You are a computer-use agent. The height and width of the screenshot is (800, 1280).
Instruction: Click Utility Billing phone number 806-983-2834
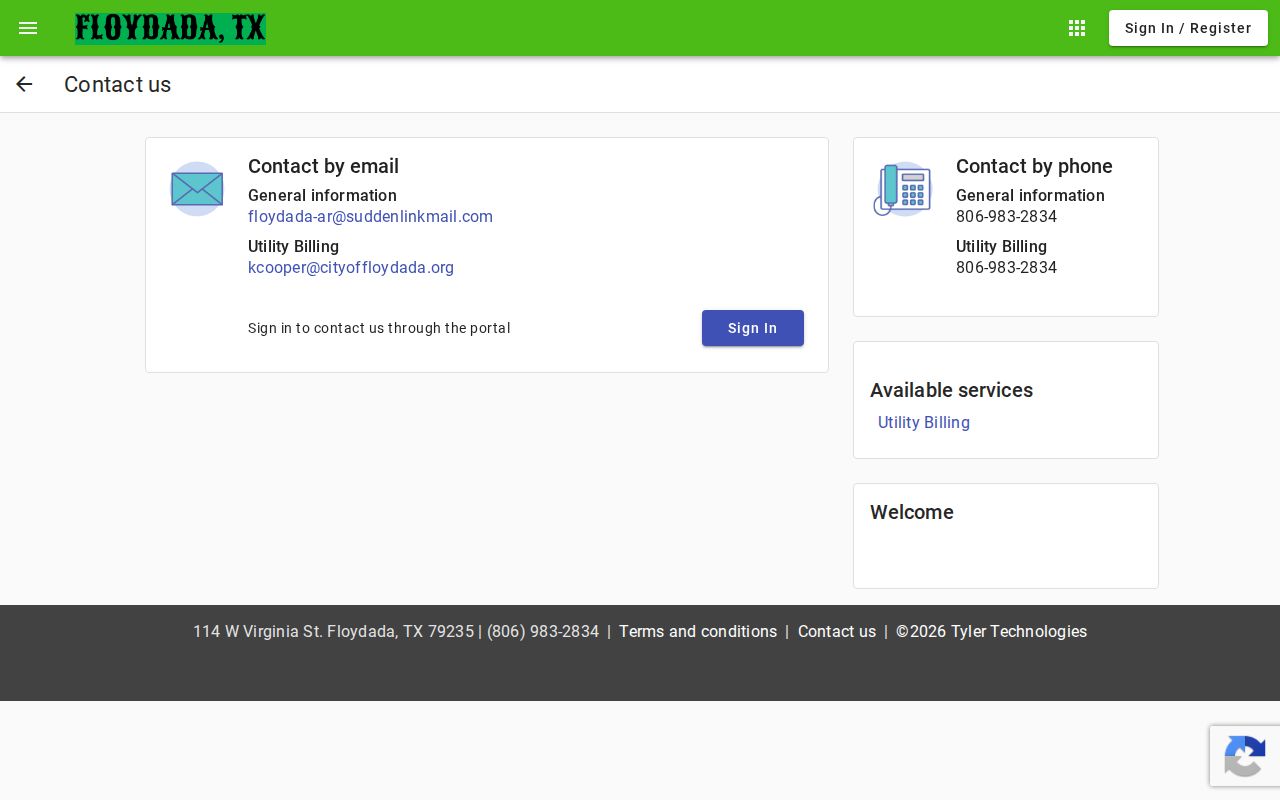click(x=1006, y=268)
